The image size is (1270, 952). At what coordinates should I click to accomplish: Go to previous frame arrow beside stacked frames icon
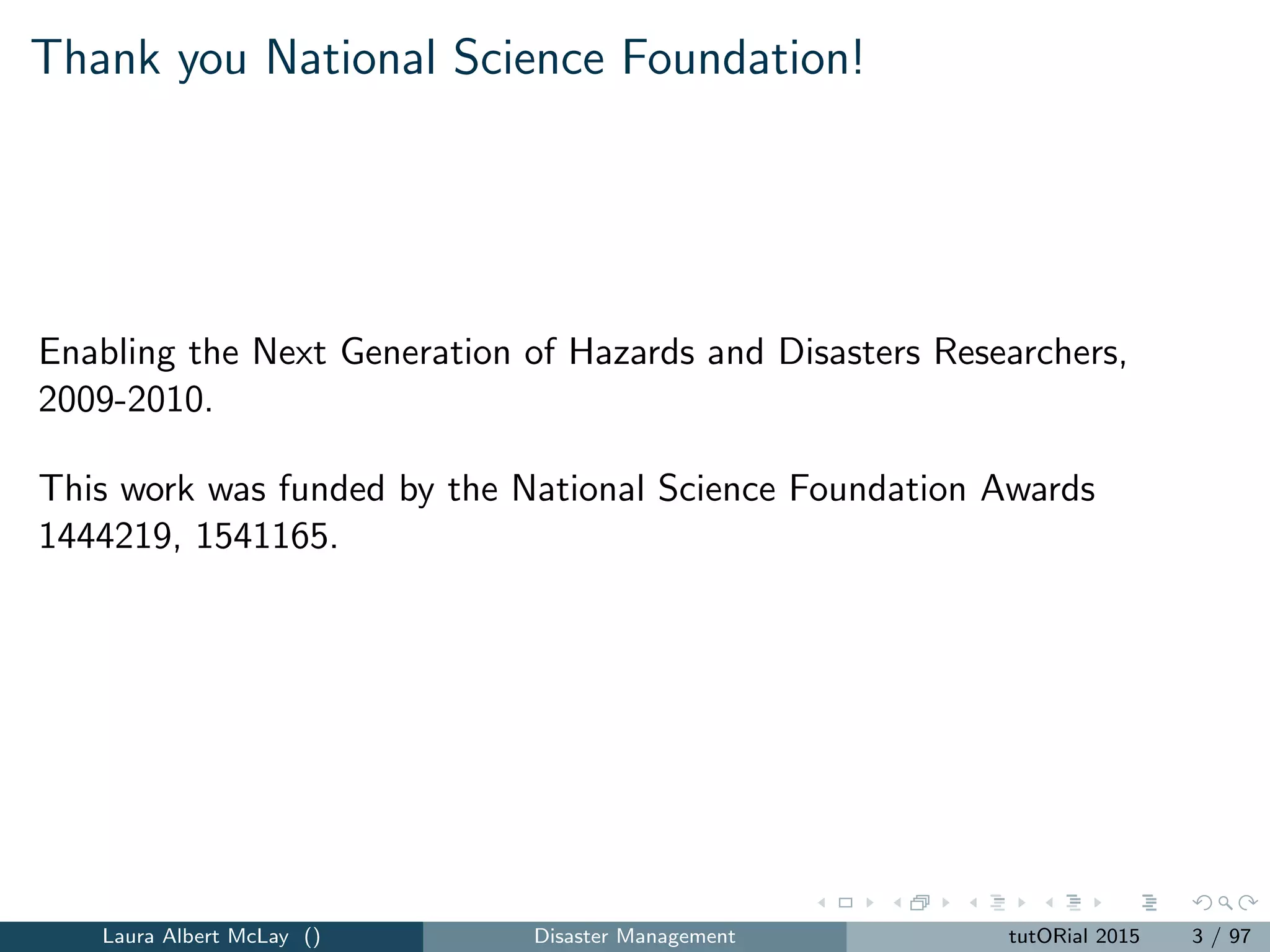(x=897, y=903)
